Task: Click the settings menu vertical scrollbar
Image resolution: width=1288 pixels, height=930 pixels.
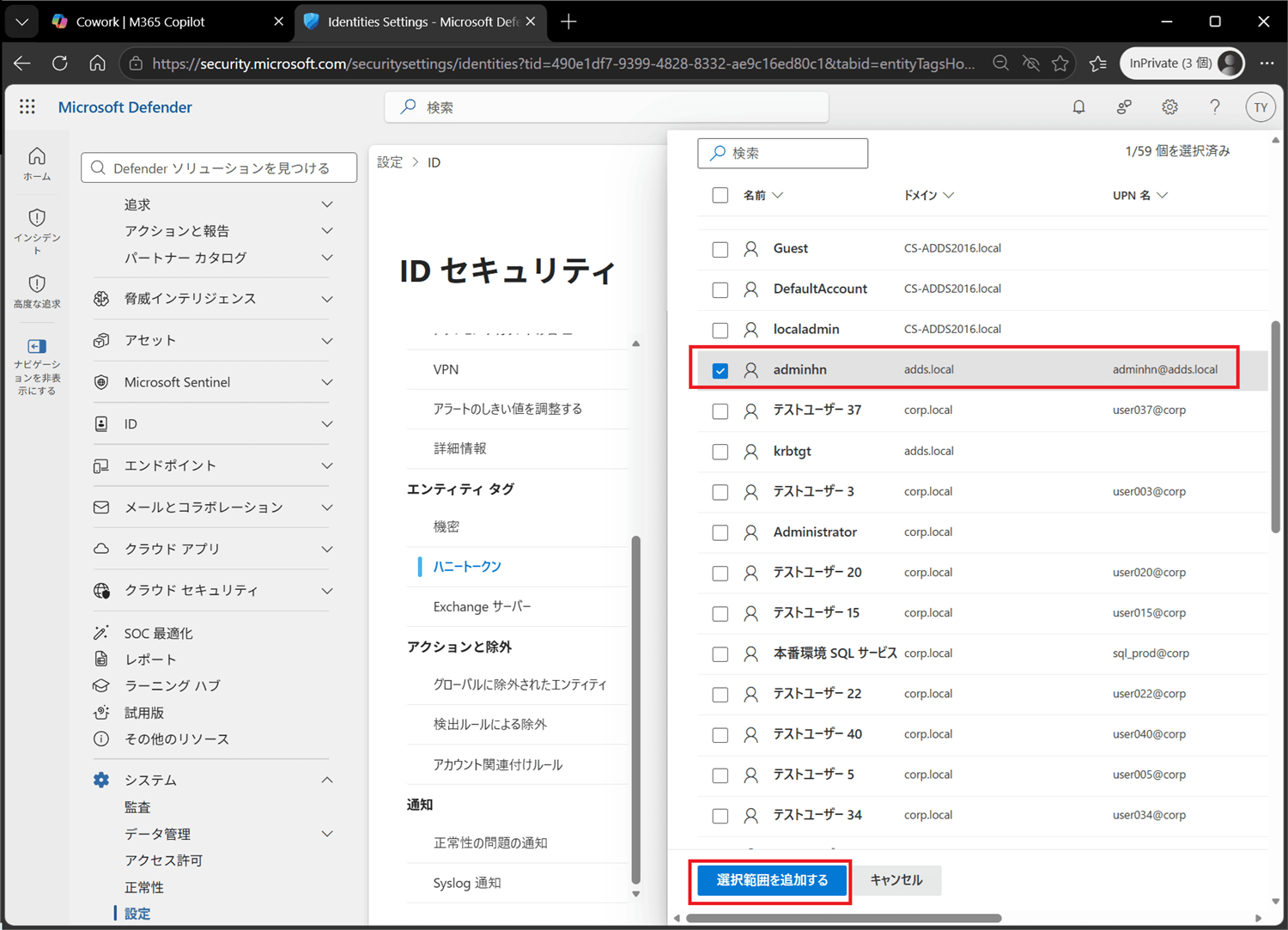Action: click(x=636, y=709)
